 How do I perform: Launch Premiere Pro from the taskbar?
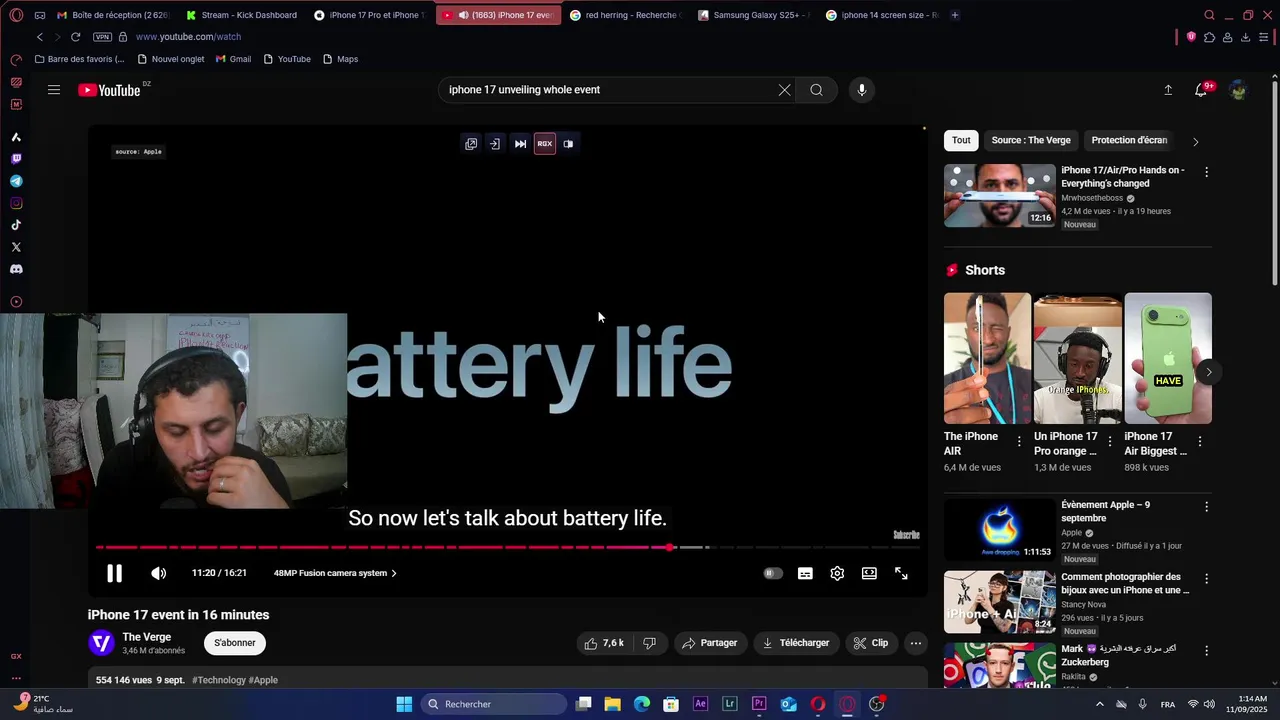tap(759, 704)
